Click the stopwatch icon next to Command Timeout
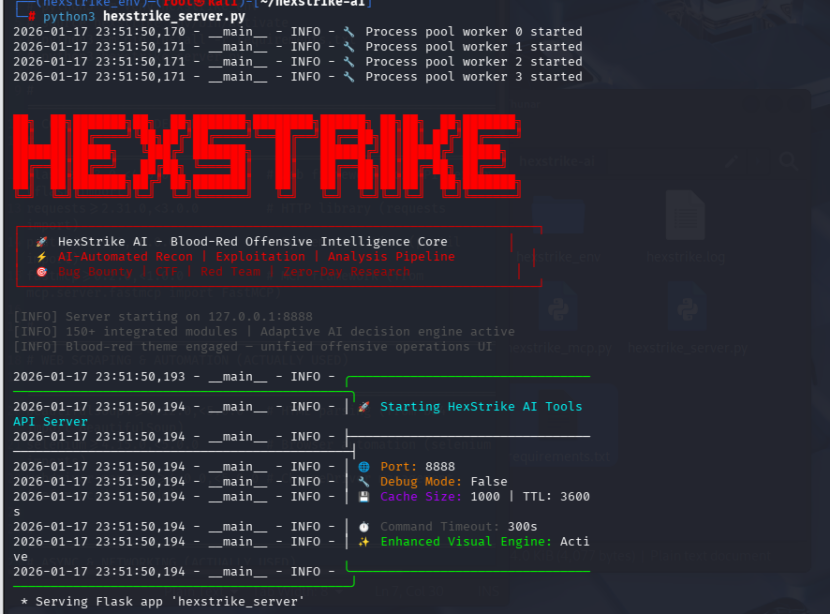Screen dimensions: 831x614 [364, 527]
